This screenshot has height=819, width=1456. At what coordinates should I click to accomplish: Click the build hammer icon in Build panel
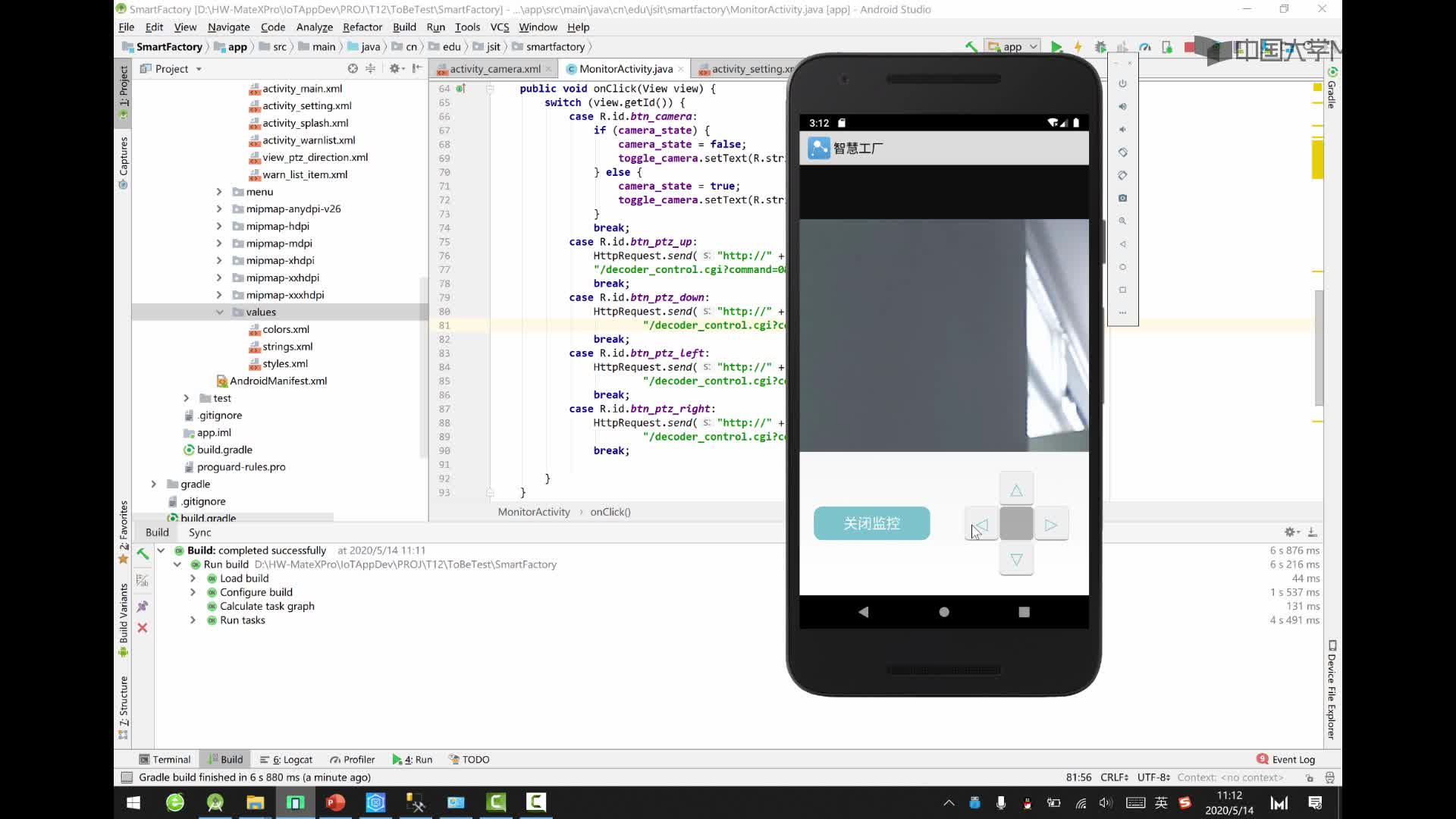click(x=143, y=554)
